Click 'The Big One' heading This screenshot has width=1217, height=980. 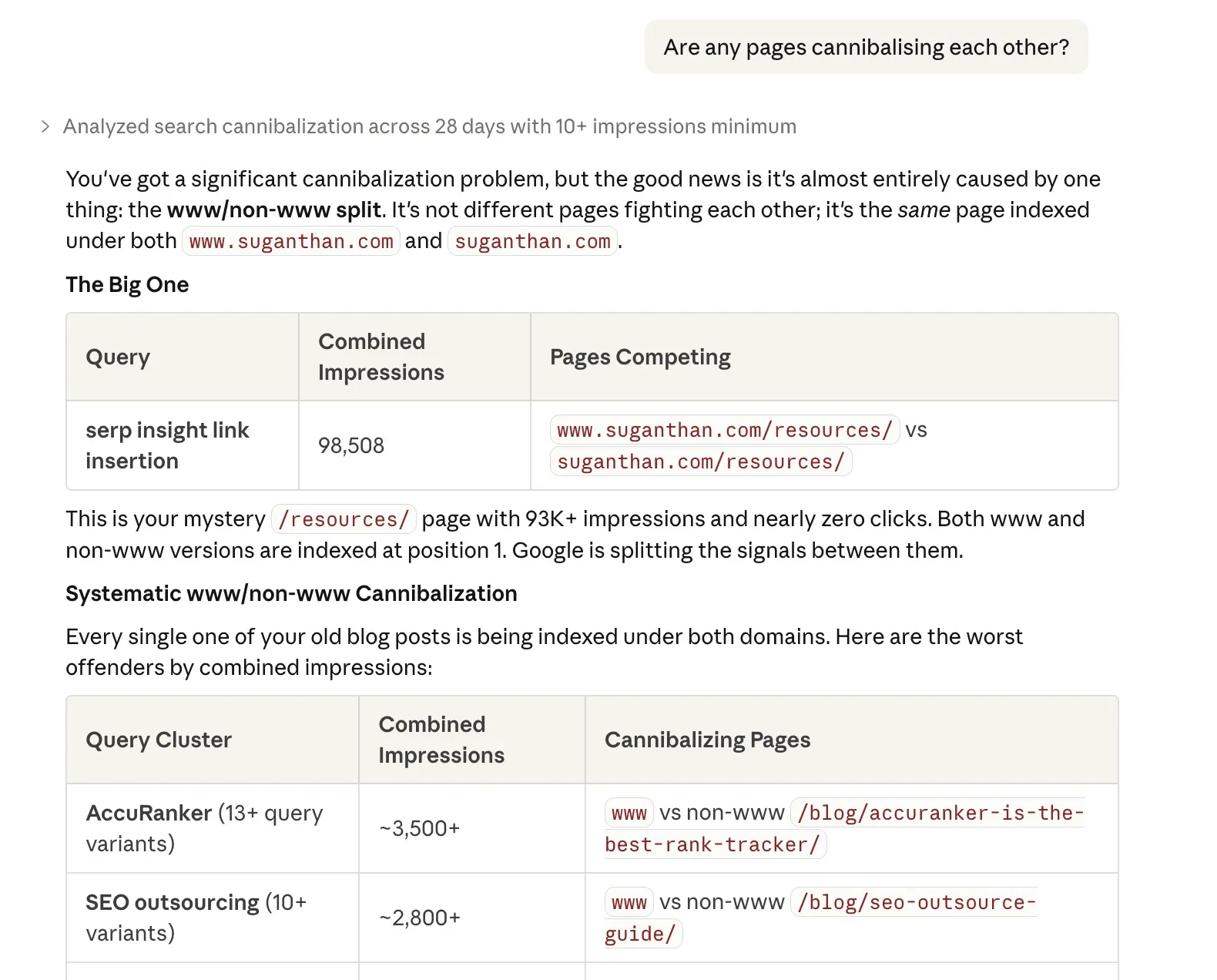point(127,284)
